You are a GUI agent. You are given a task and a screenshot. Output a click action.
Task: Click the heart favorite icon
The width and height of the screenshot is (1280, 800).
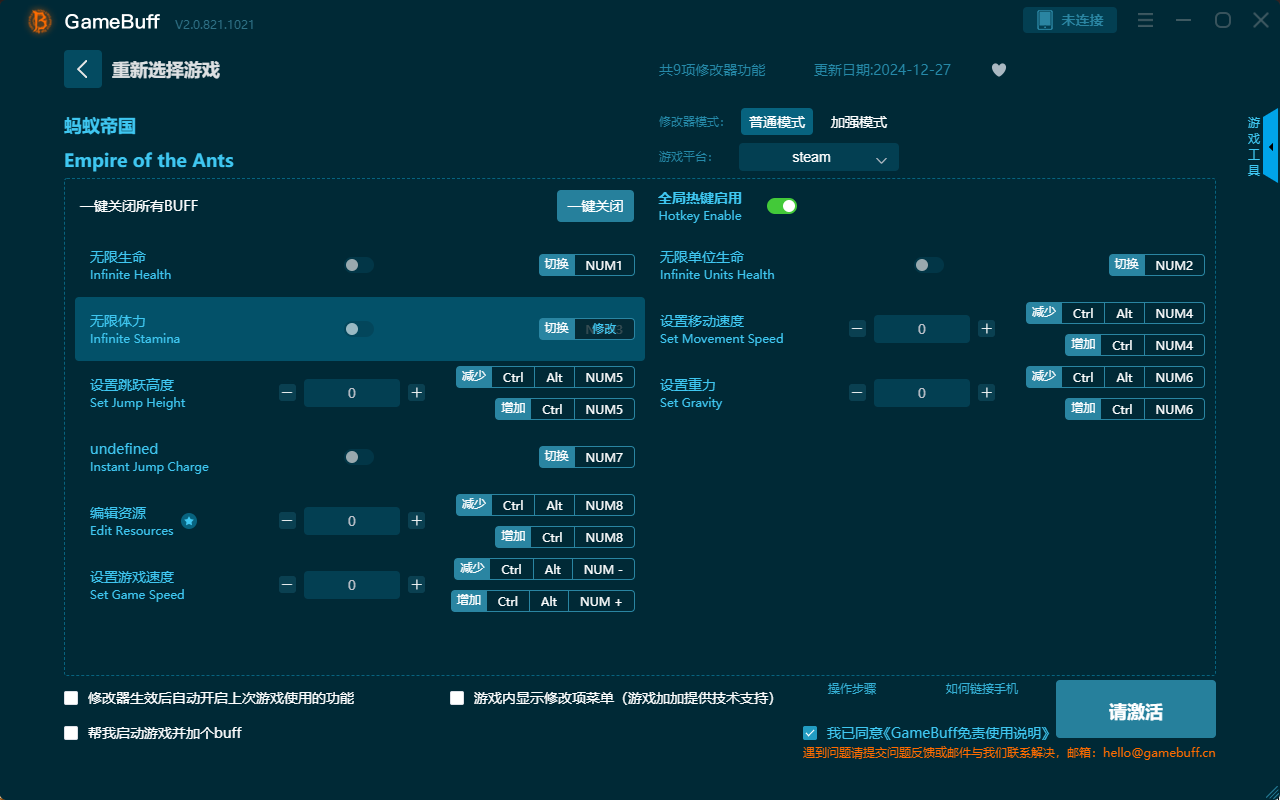pos(999,70)
